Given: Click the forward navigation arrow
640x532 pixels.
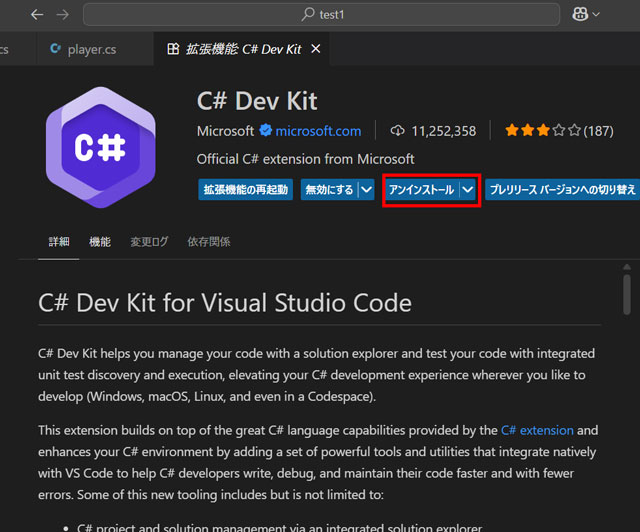Looking at the screenshot, I should pyautogui.click(x=64, y=15).
